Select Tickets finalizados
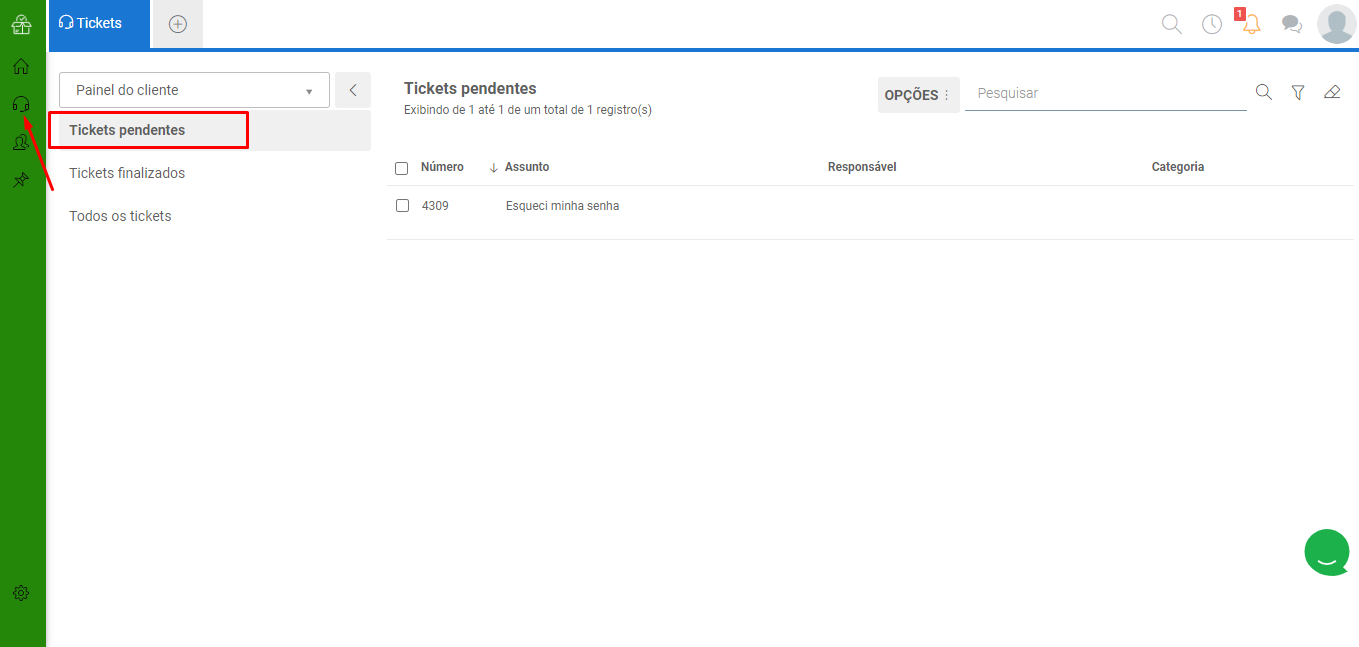This screenshot has width=1359, height=647. 127,173
